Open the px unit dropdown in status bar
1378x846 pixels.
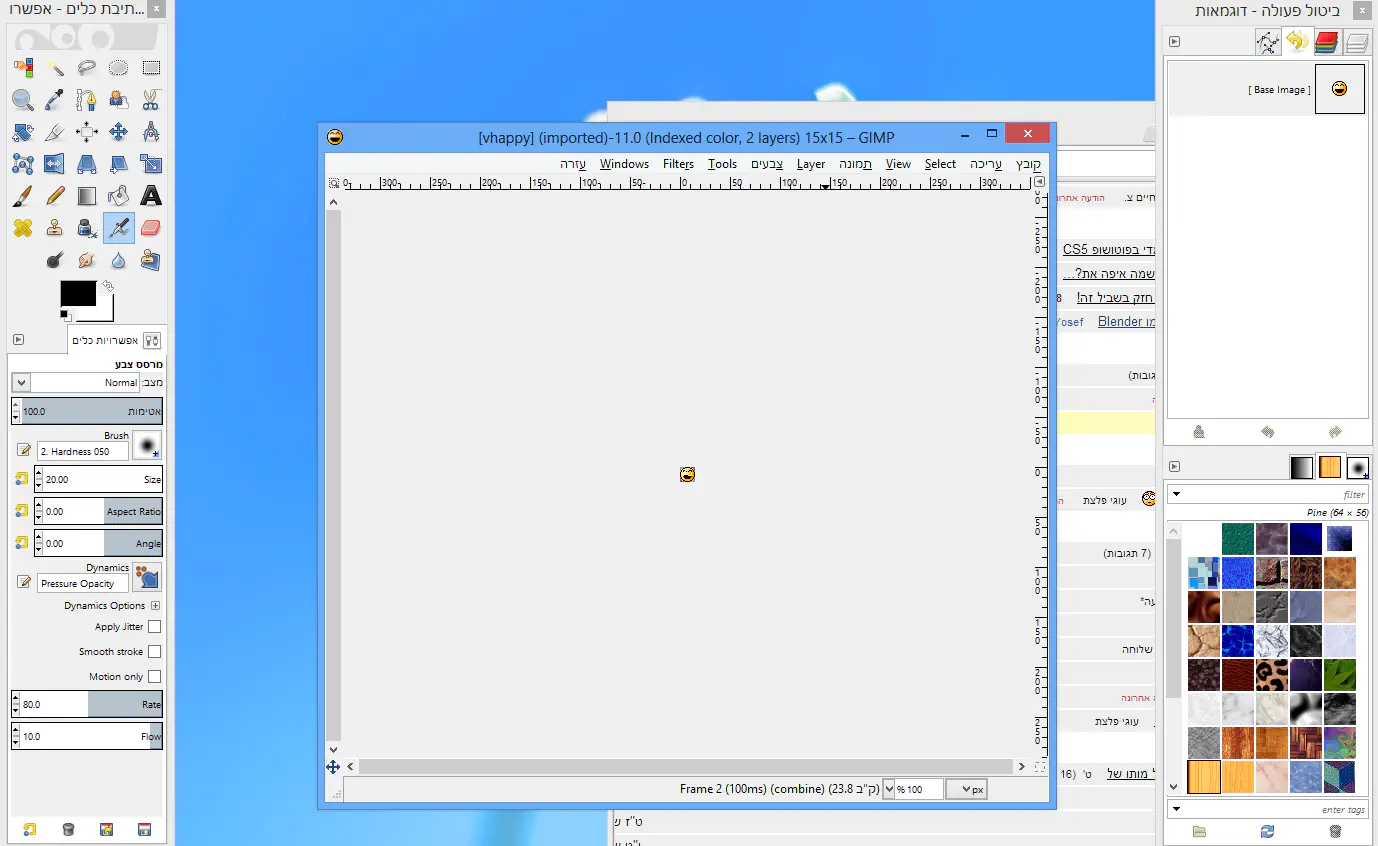click(x=967, y=790)
